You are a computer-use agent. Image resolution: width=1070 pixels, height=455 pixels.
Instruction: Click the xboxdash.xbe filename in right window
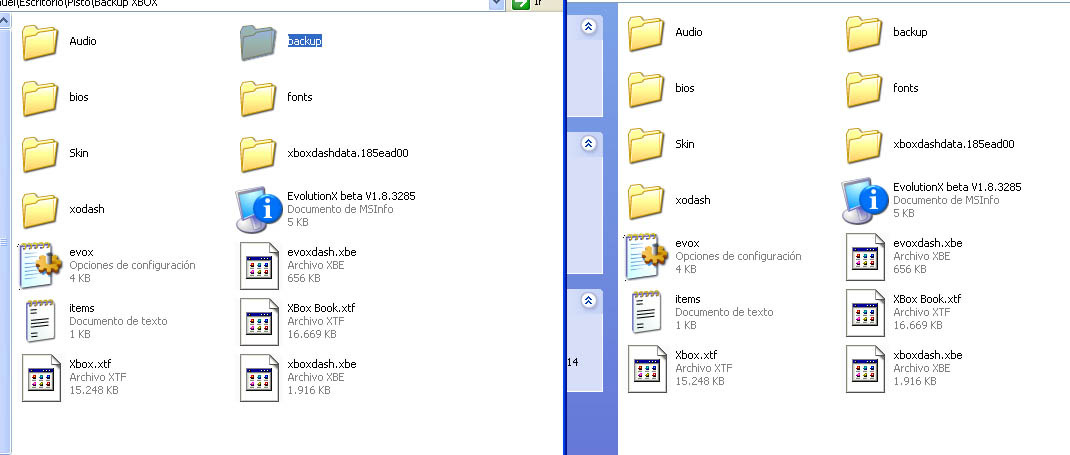click(x=927, y=355)
